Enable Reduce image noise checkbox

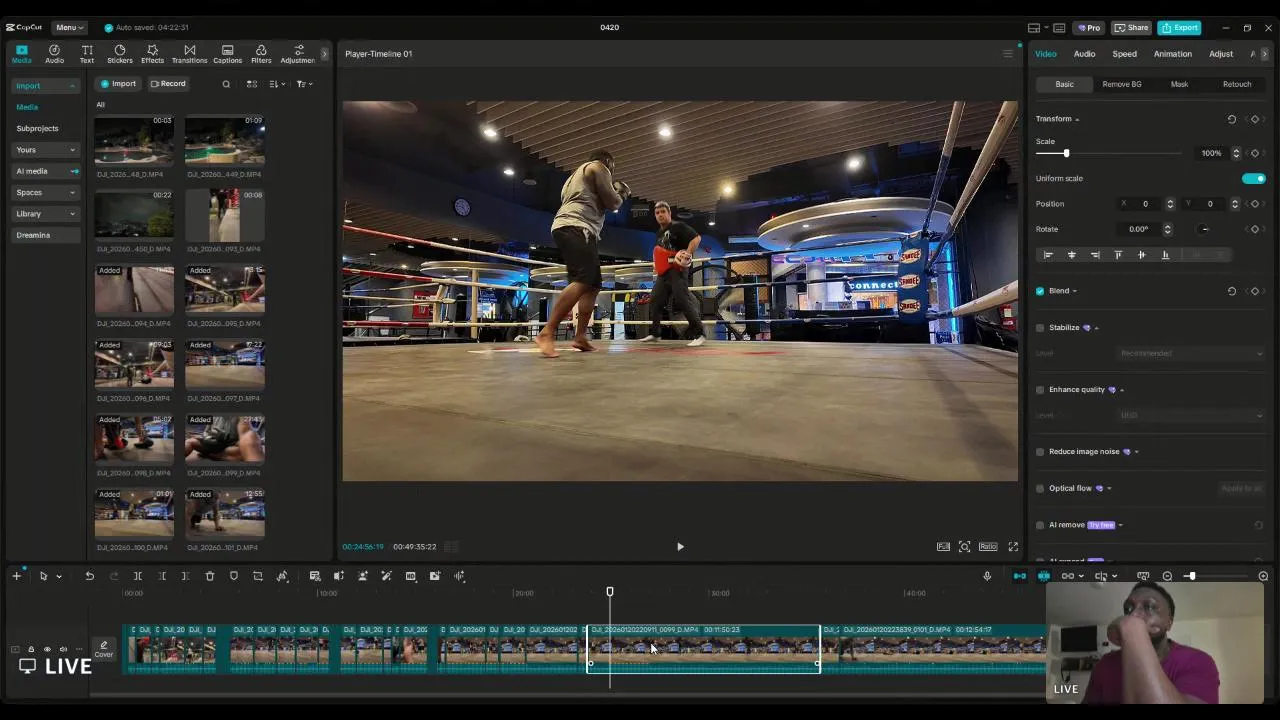(x=1040, y=452)
